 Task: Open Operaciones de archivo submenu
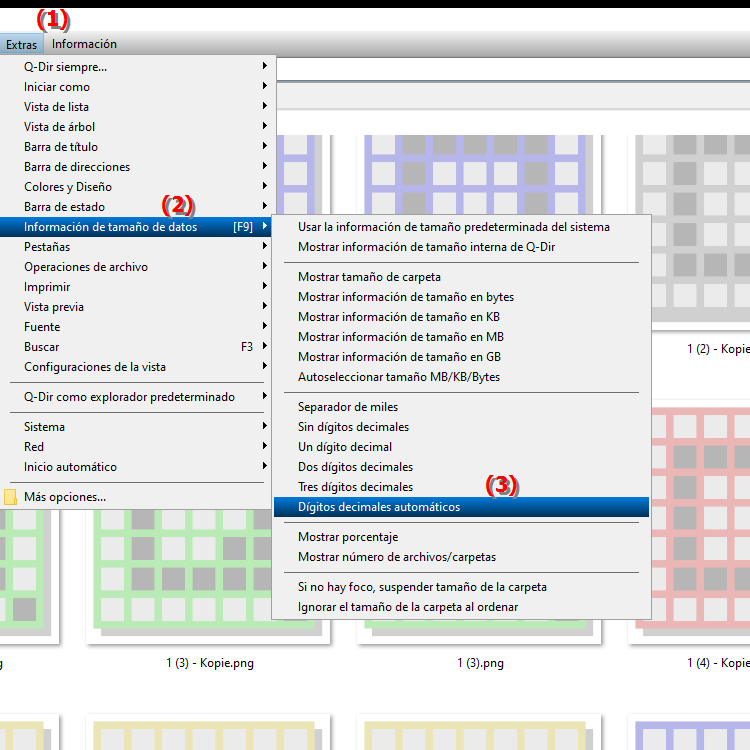tap(137, 267)
